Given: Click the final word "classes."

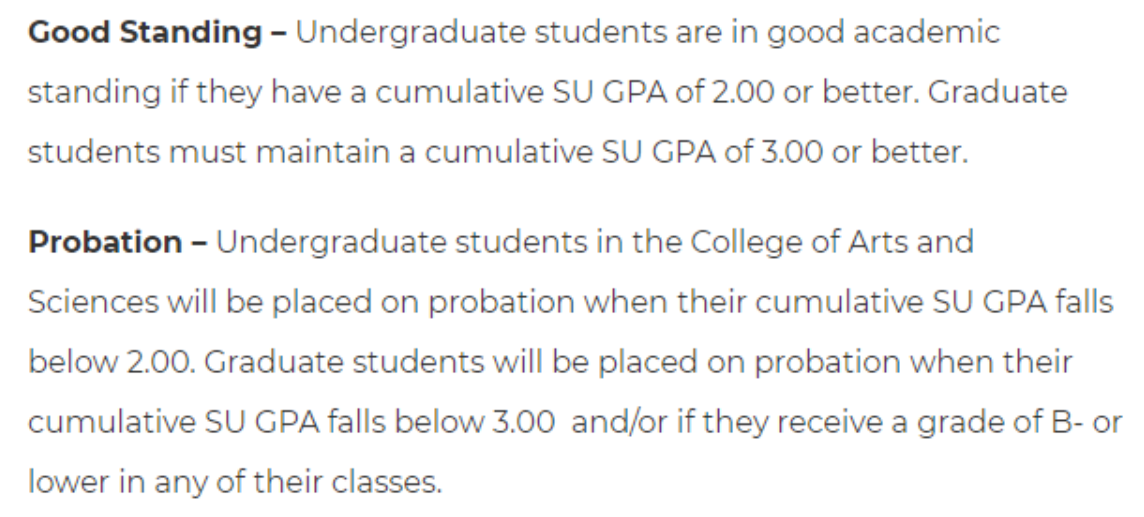Looking at the screenshot, I should (384, 484).
